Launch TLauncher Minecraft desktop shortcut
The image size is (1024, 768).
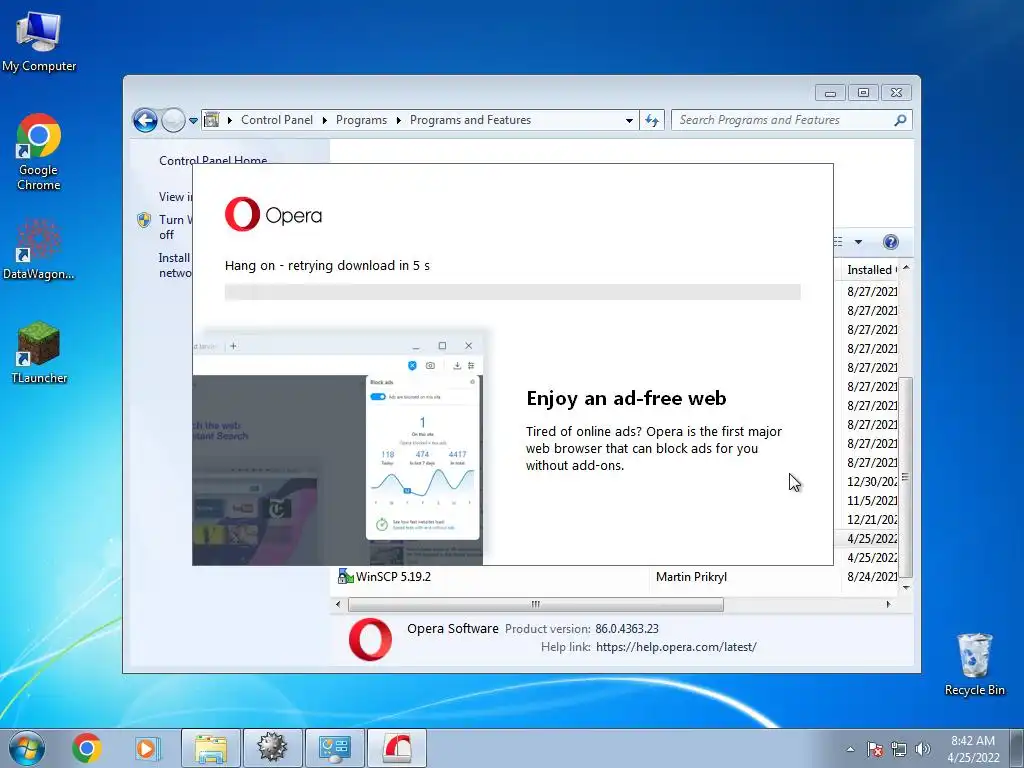39,352
